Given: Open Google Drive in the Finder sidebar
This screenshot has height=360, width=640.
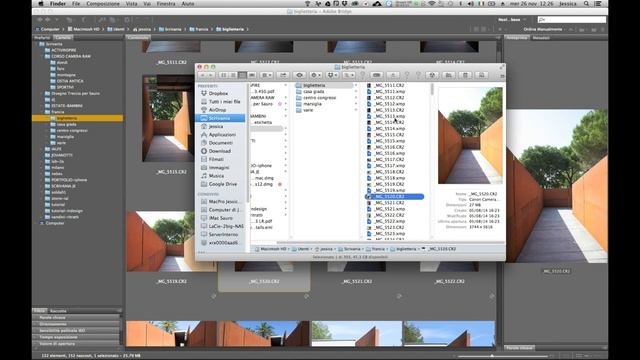Looking at the screenshot, I should coord(222,184).
